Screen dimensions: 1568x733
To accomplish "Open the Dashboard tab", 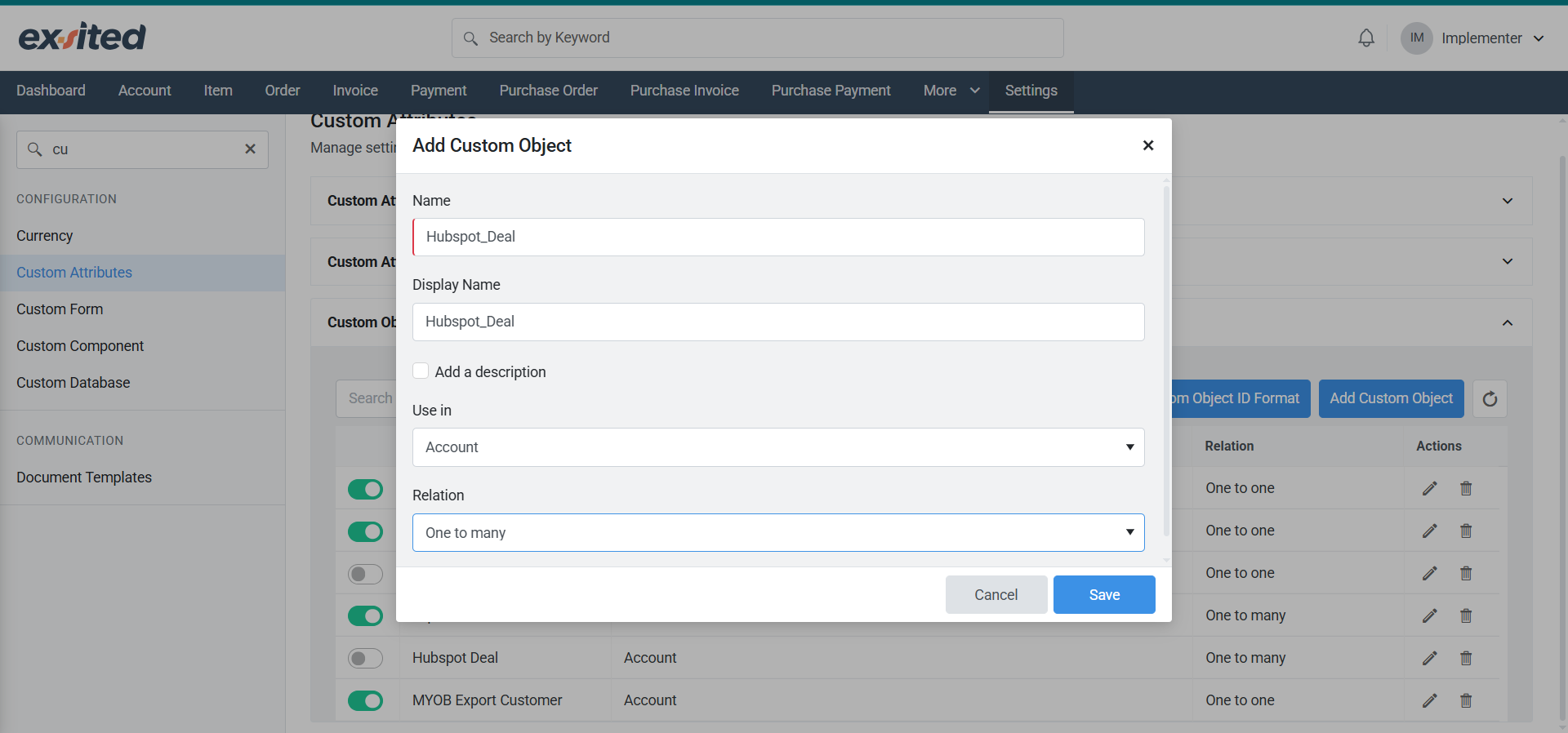I will tap(51, 91).
